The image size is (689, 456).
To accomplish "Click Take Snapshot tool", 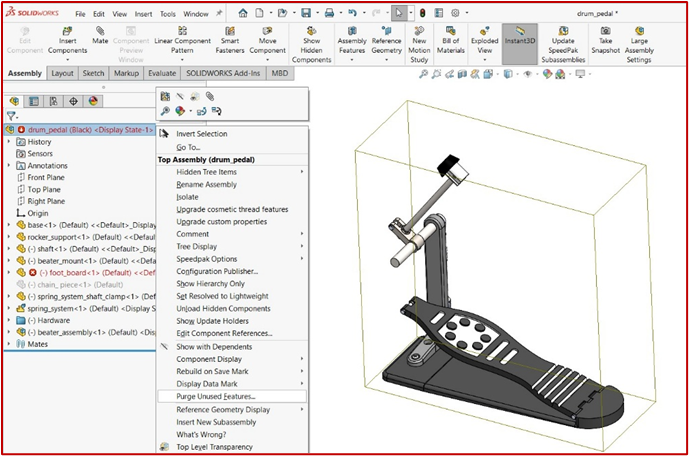I will coord(606,40).
